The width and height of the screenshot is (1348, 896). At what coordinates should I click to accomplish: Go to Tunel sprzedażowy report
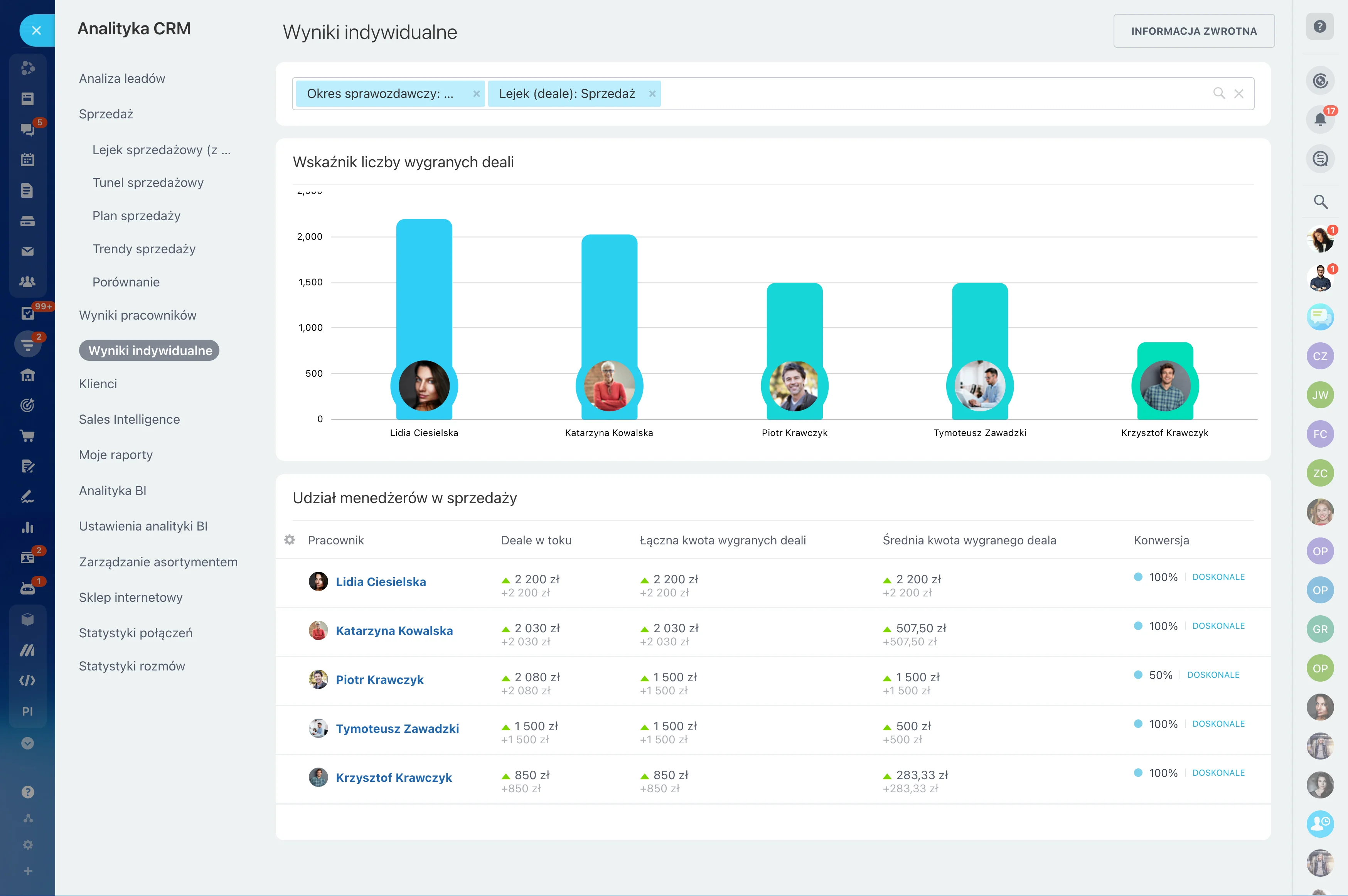[148, 183]
